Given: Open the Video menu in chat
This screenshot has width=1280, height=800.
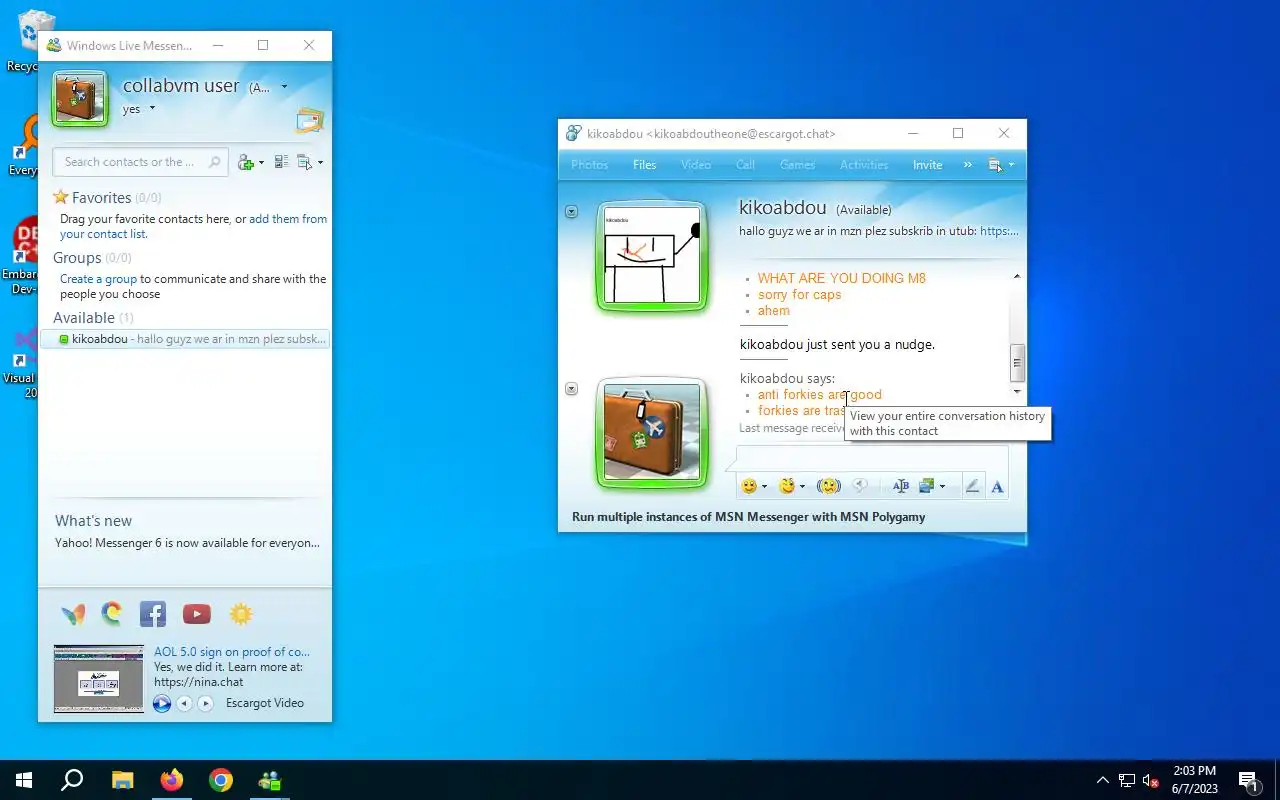Looking at the screenshot, I should coord(696,165).
